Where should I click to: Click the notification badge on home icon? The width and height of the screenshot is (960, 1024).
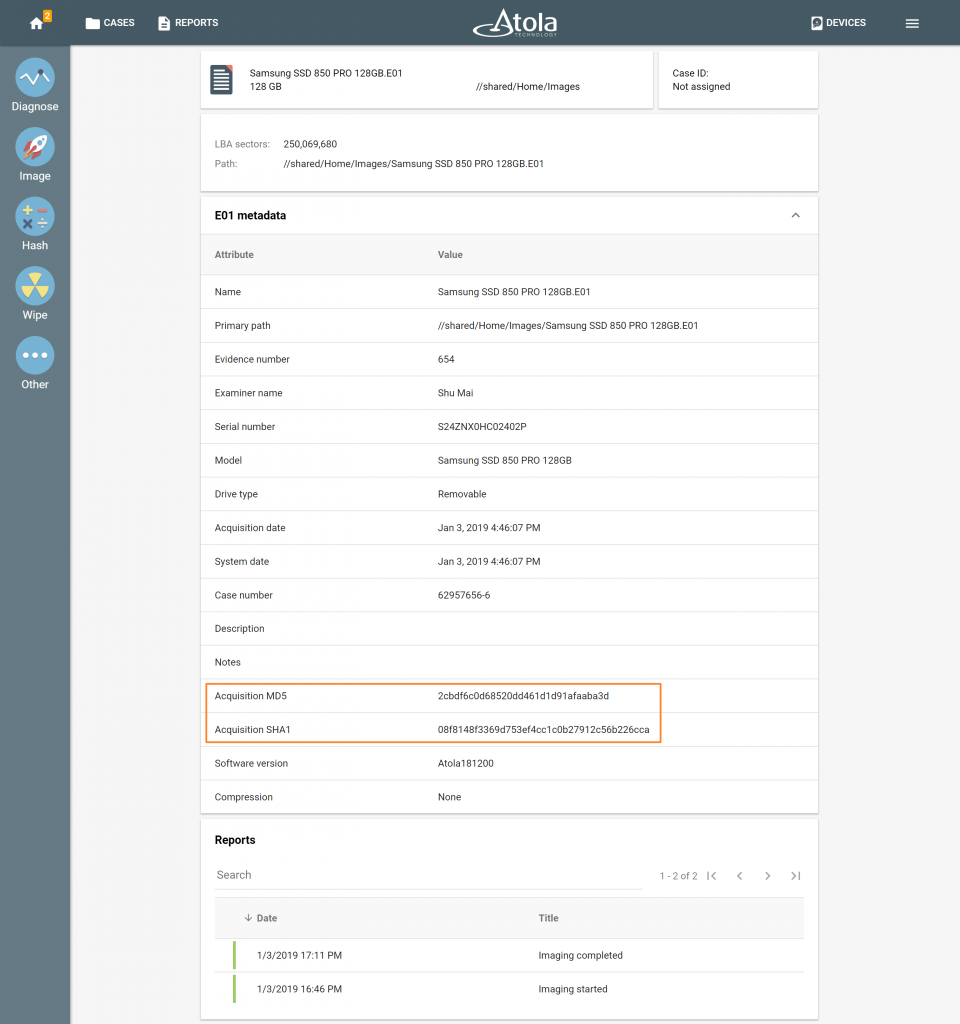(x=47, y=16)
